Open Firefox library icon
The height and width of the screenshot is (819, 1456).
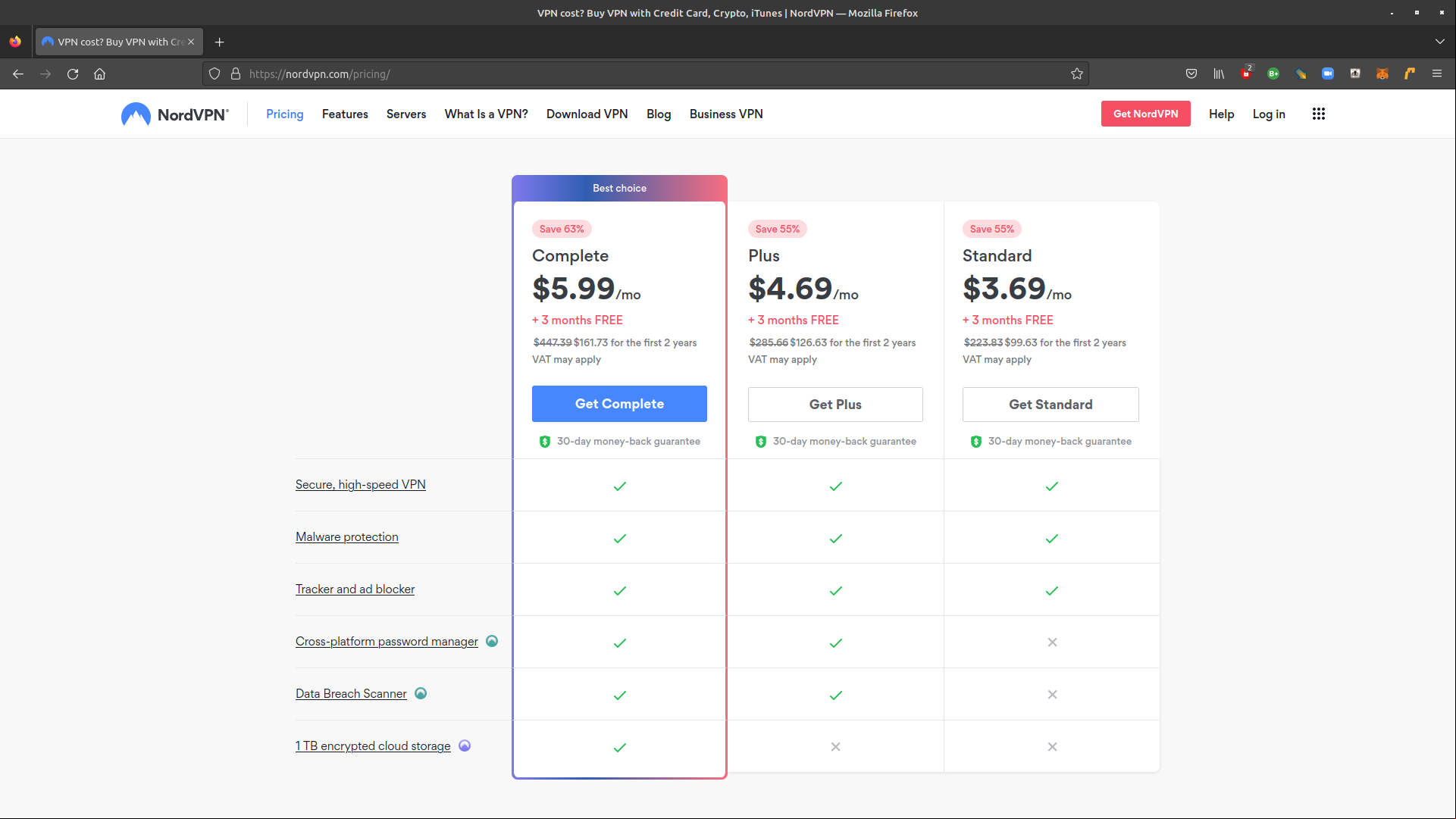tap(1219, 73)
